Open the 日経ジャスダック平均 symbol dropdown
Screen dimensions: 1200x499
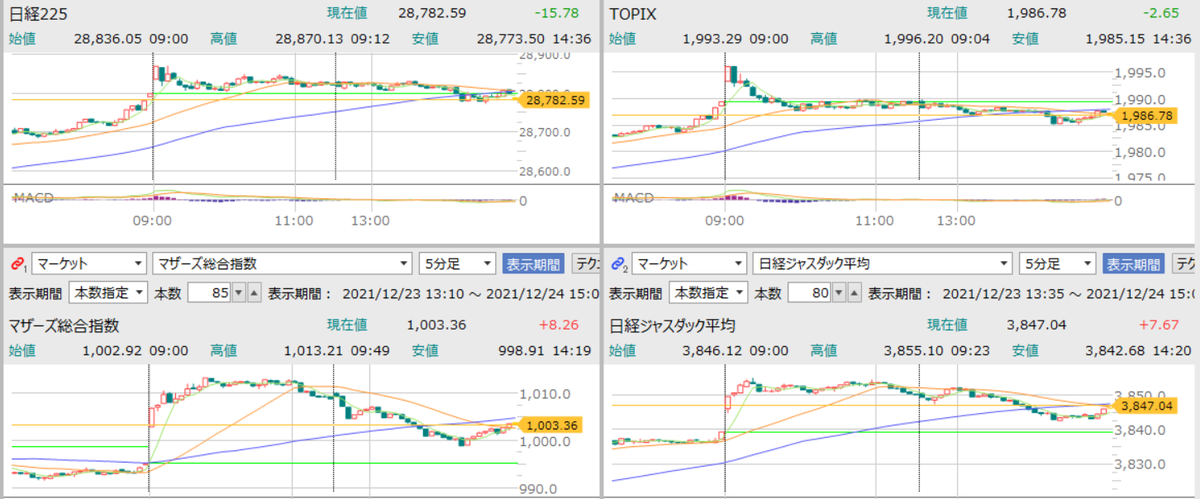tap(882, 264)
